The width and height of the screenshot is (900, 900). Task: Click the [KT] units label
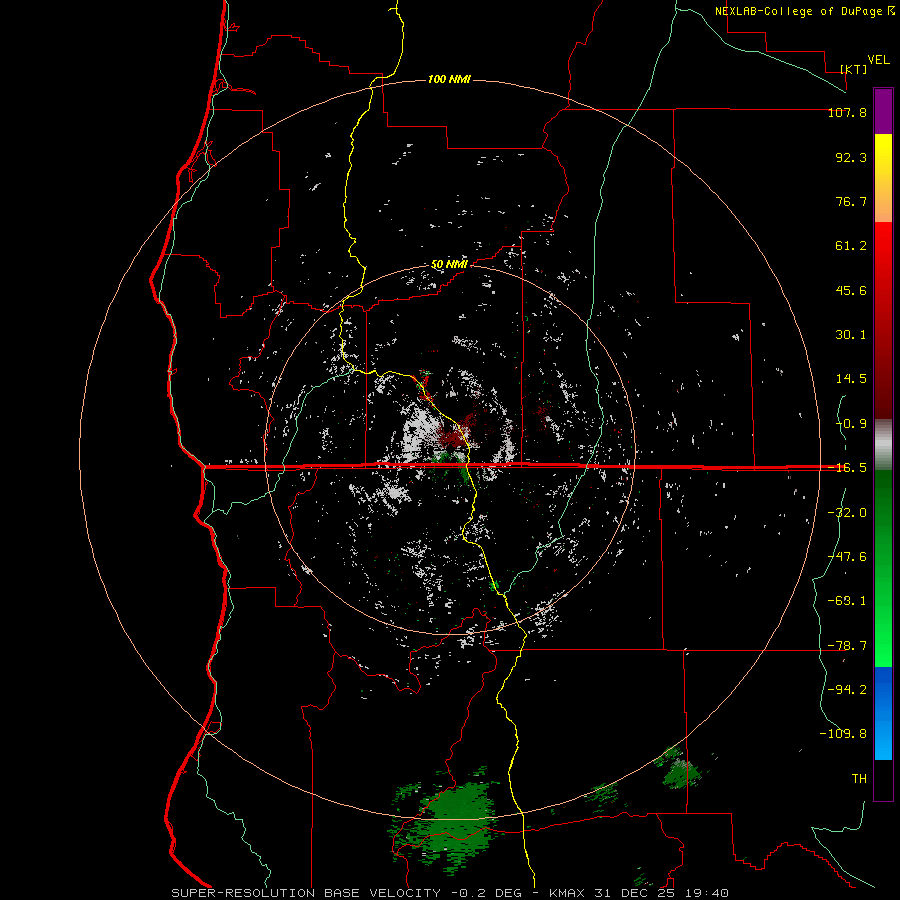click(x=854, y=69)
